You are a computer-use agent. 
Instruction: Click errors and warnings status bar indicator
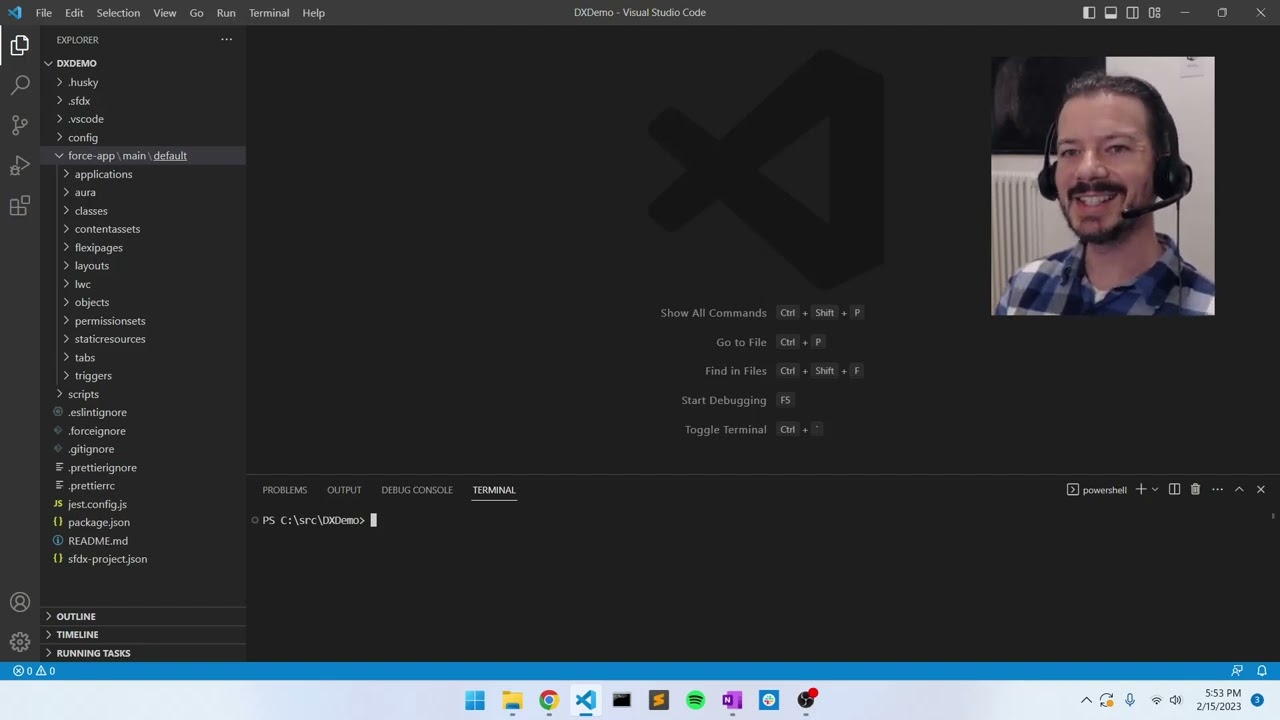tap(34, 671)
